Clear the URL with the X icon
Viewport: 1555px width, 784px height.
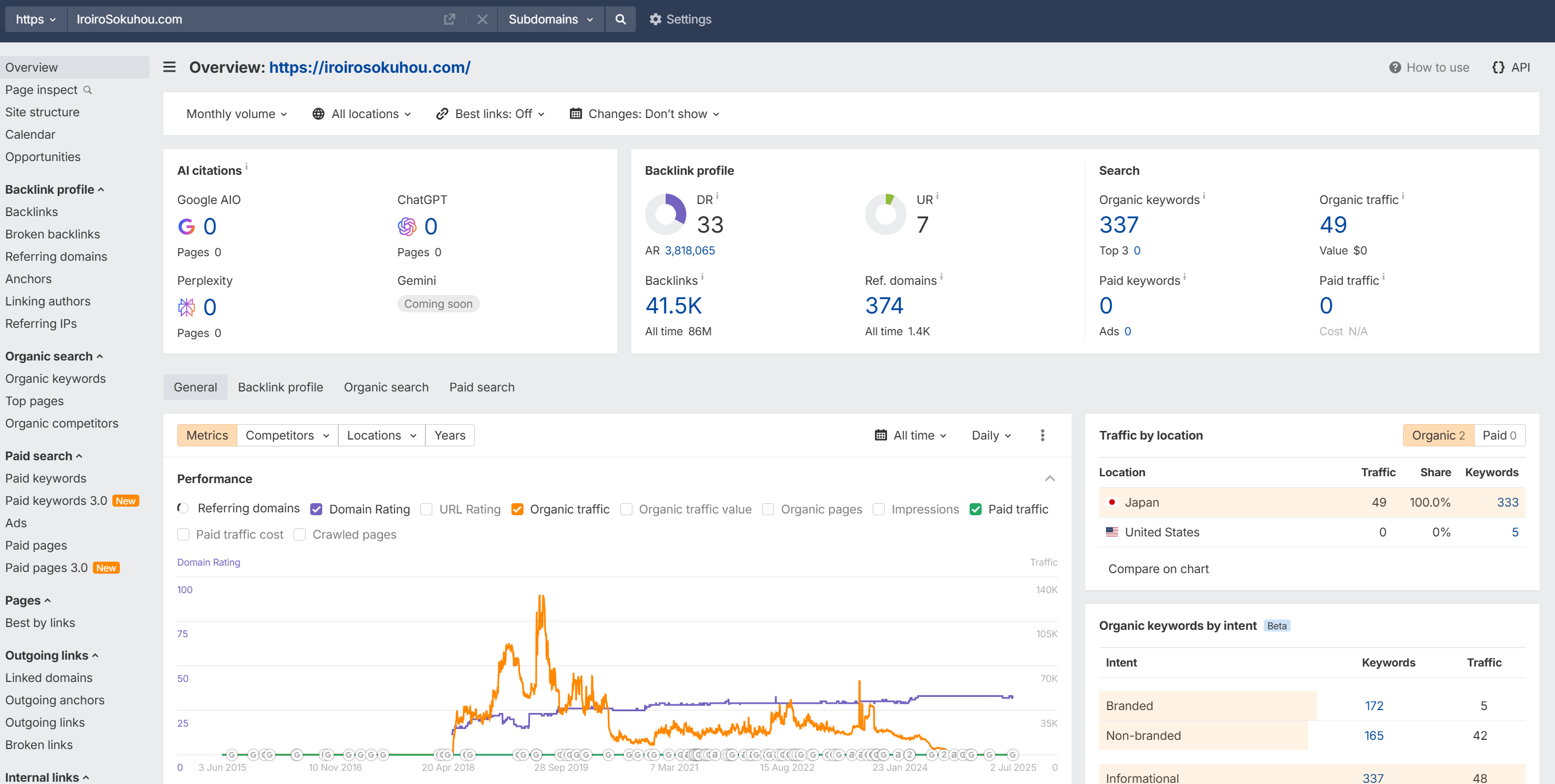pyautogui.click(x=482, y=19)
